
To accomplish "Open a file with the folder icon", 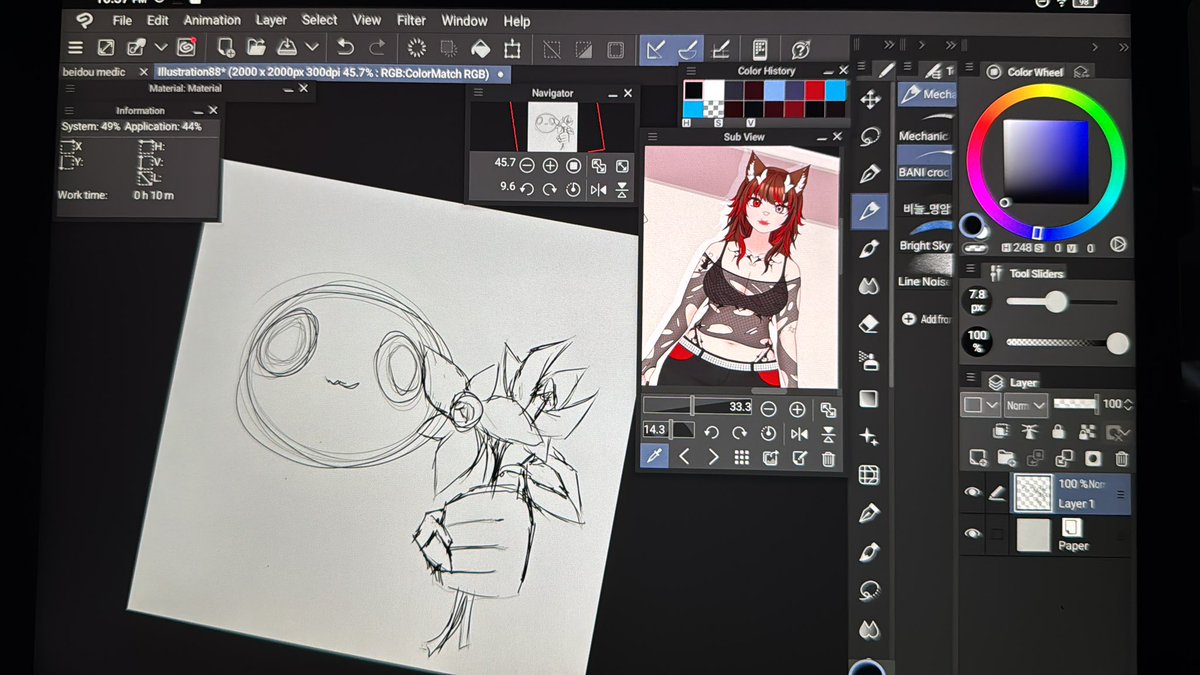I will 256,47.
